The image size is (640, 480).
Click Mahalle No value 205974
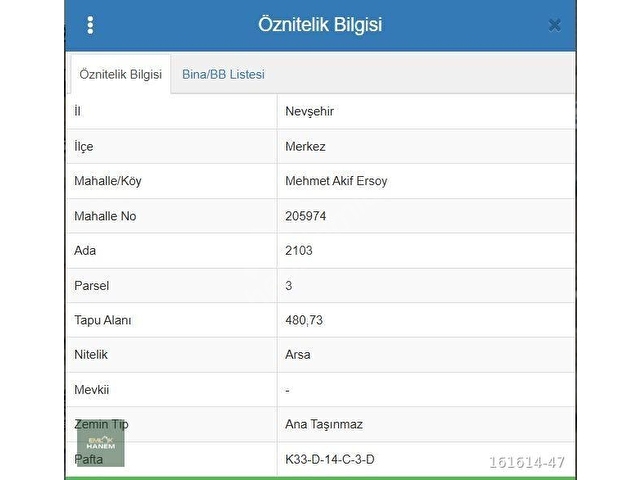click(x=306, y=216)
